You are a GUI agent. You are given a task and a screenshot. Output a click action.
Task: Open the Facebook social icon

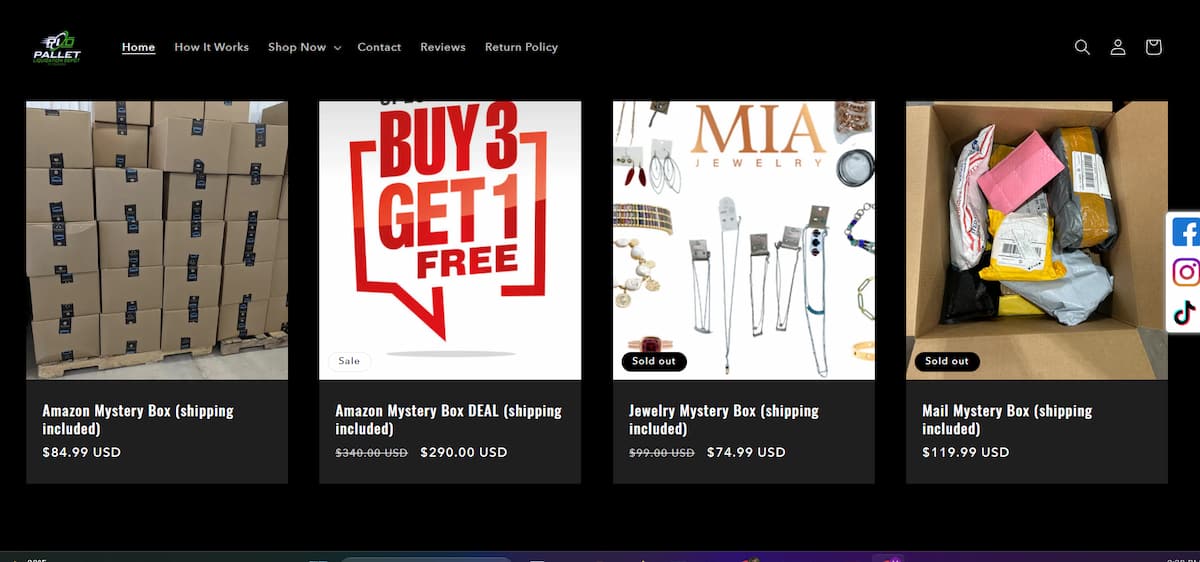coord(1185,232)
